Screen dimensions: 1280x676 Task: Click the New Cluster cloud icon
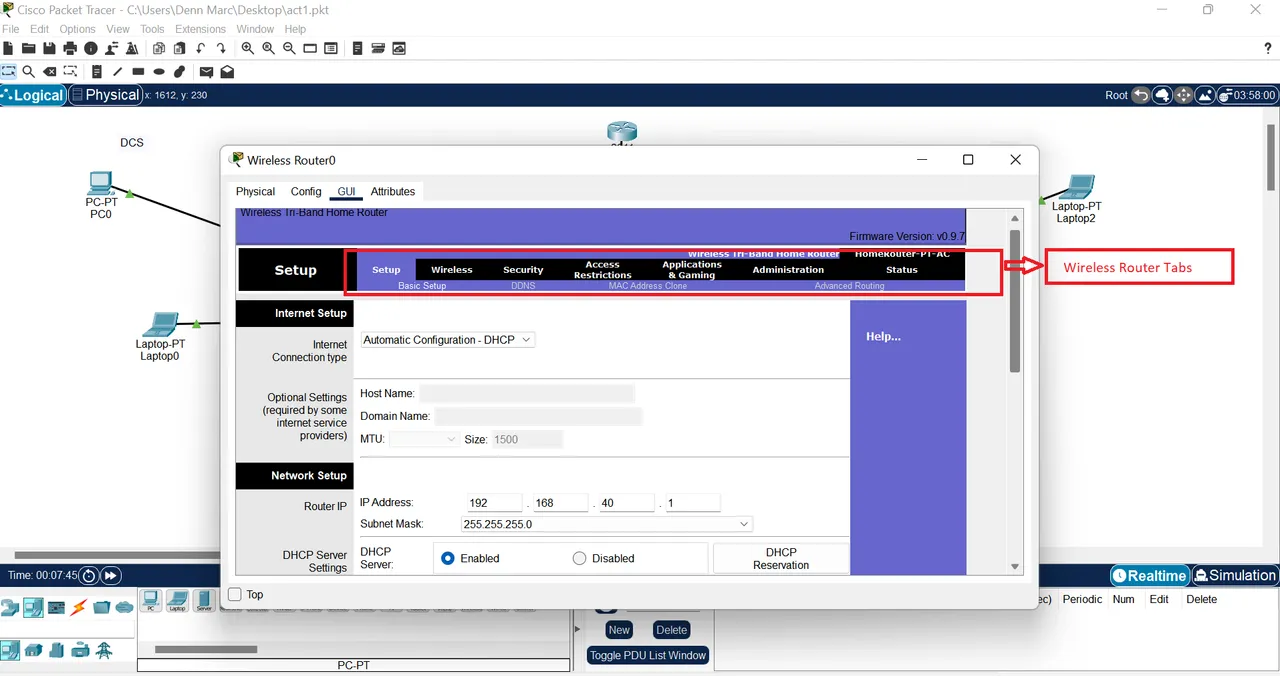point(1163,95)
